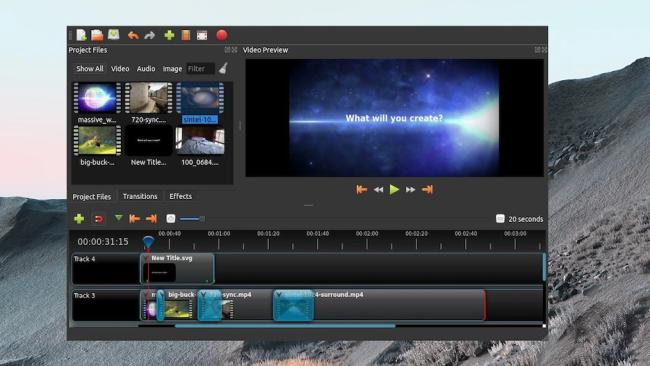650x366 pixels.
Task: Clear the filter using the broom icon
Action: tap(223, 68)
